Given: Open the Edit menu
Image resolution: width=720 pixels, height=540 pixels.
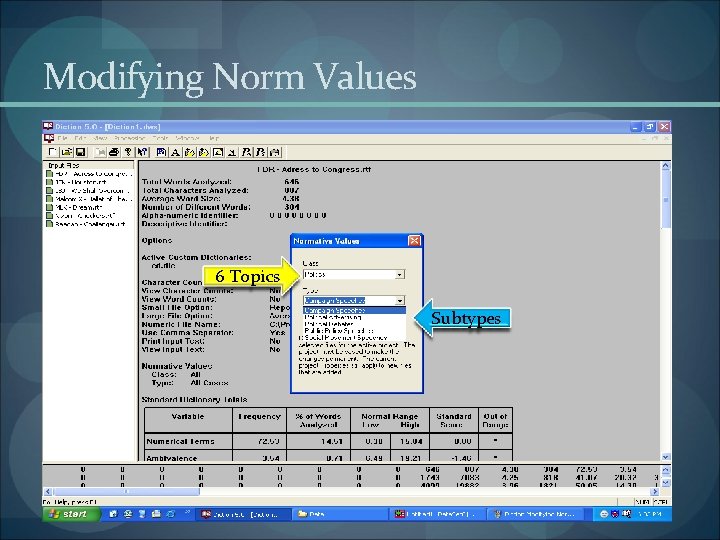Looking at the screenshot, I should tap(80, 138).
